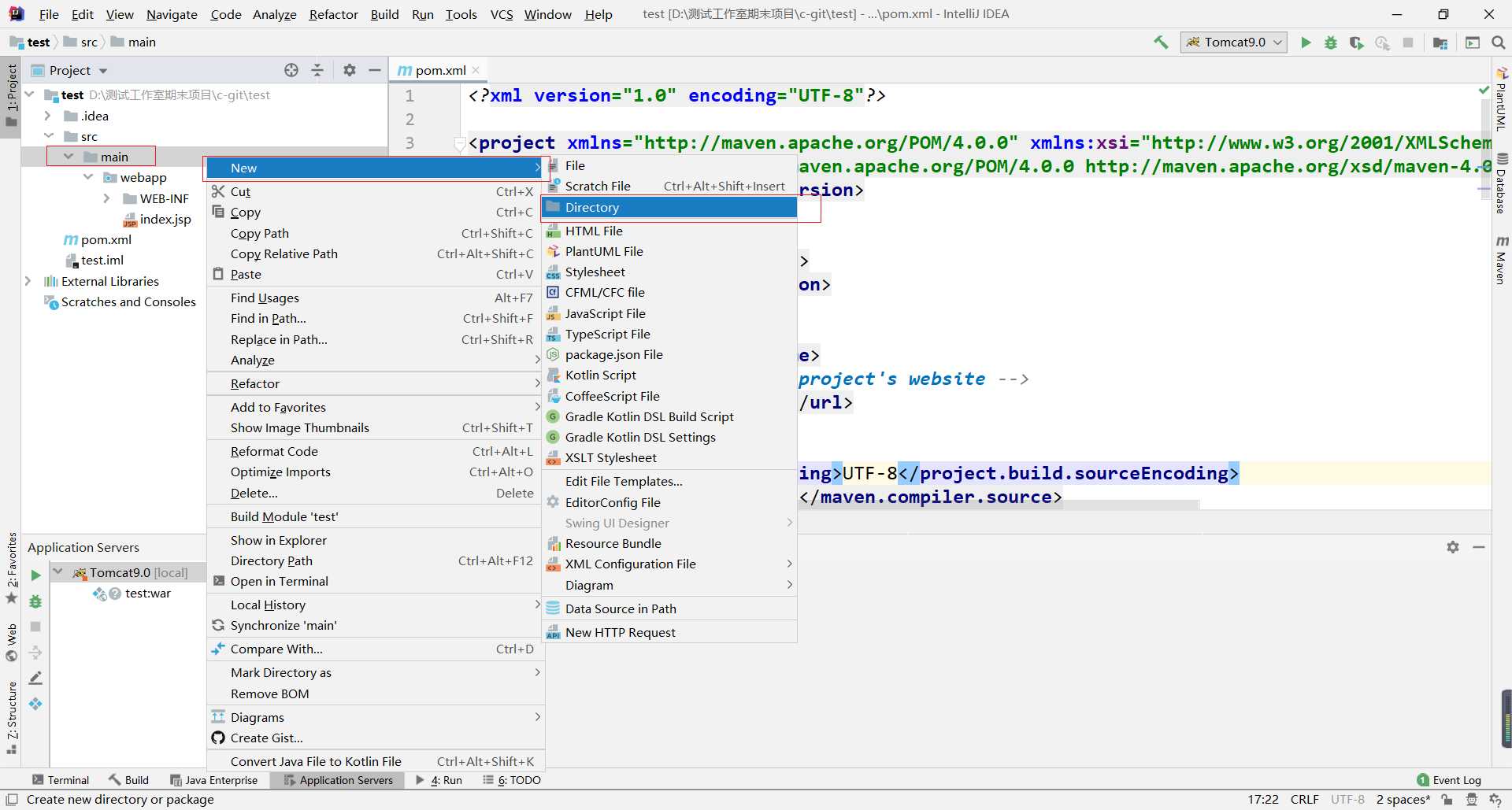Open the Database side tool window
The image size is (1512, 810).
pos(1502,183)
